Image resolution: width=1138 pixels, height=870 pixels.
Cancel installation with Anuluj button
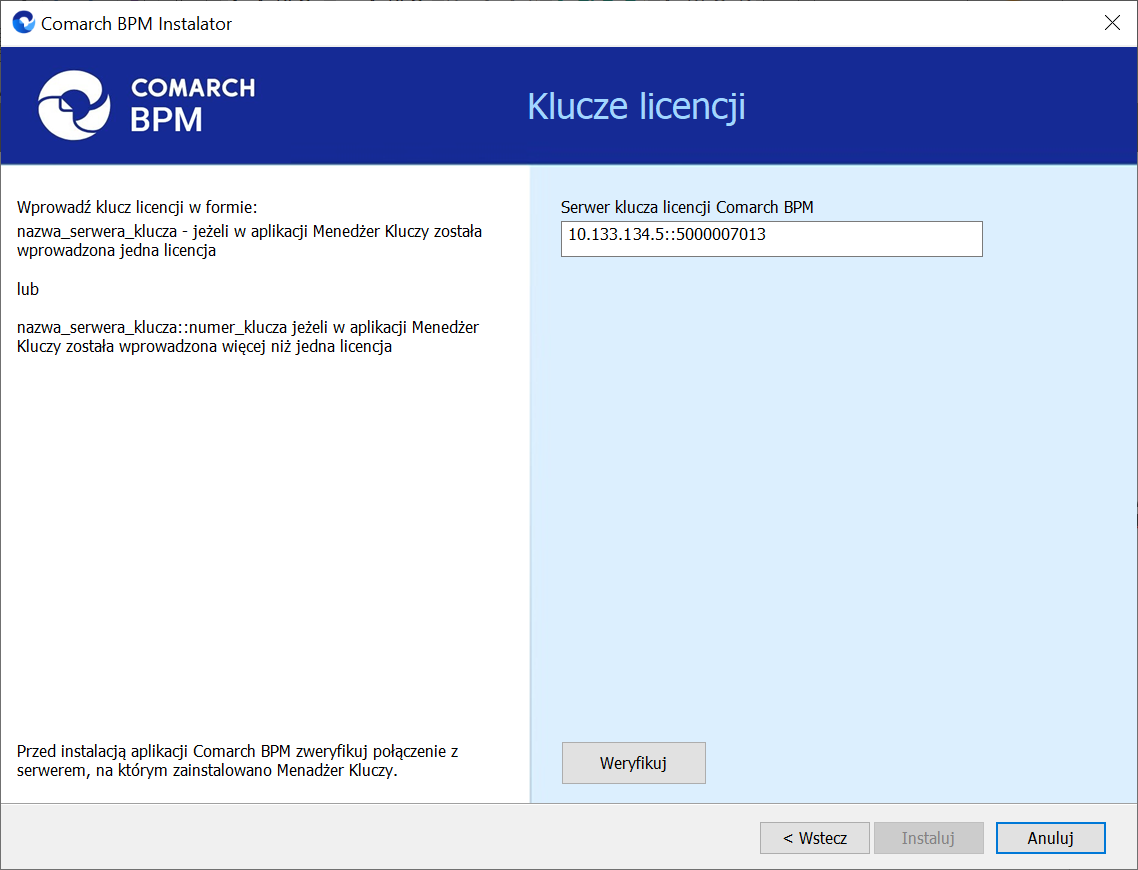click(x=1050, y=838)
